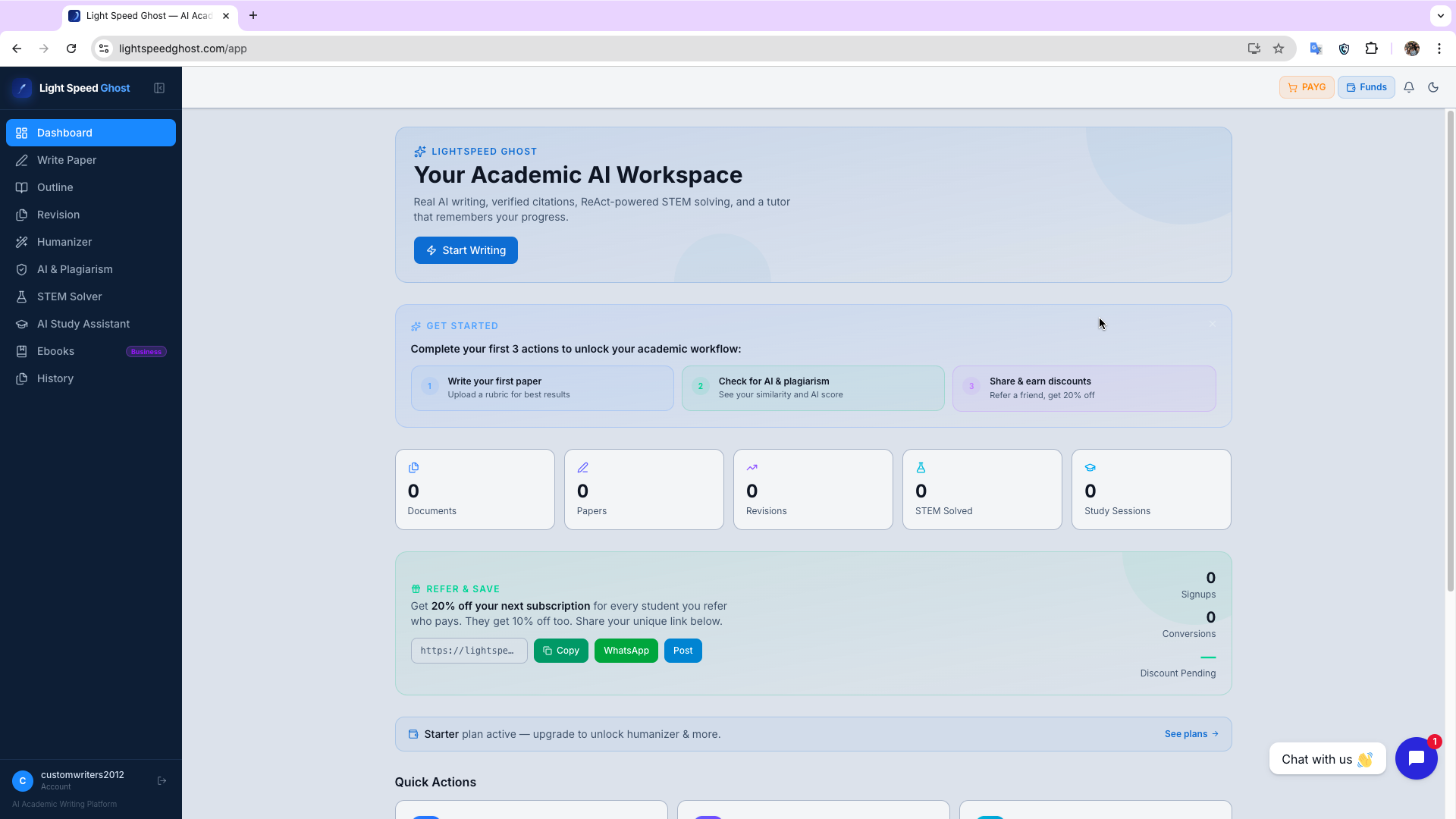Open AI & Plagiarism checker
This screenshot has height=819, width=1456.
tap(91, 269)
